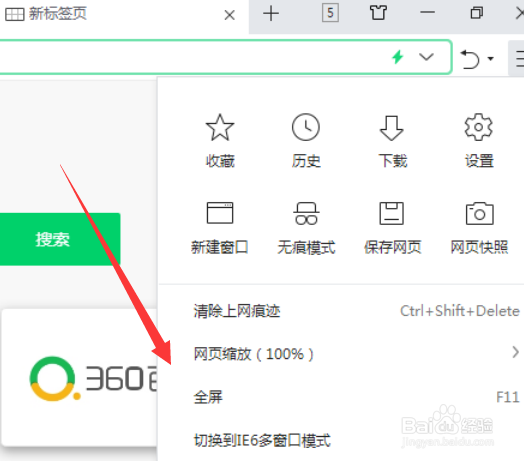Click the 保存网页 save page icon
The image size is (524, 461).
coord(392,213)
